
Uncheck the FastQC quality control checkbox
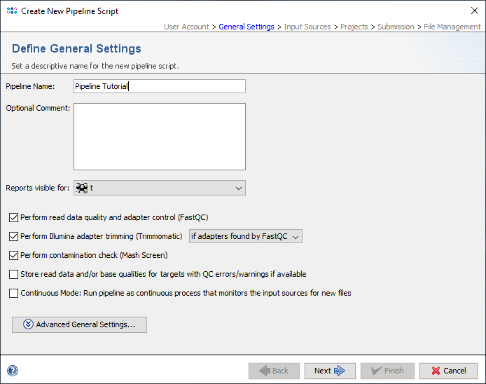coord(13,218)
